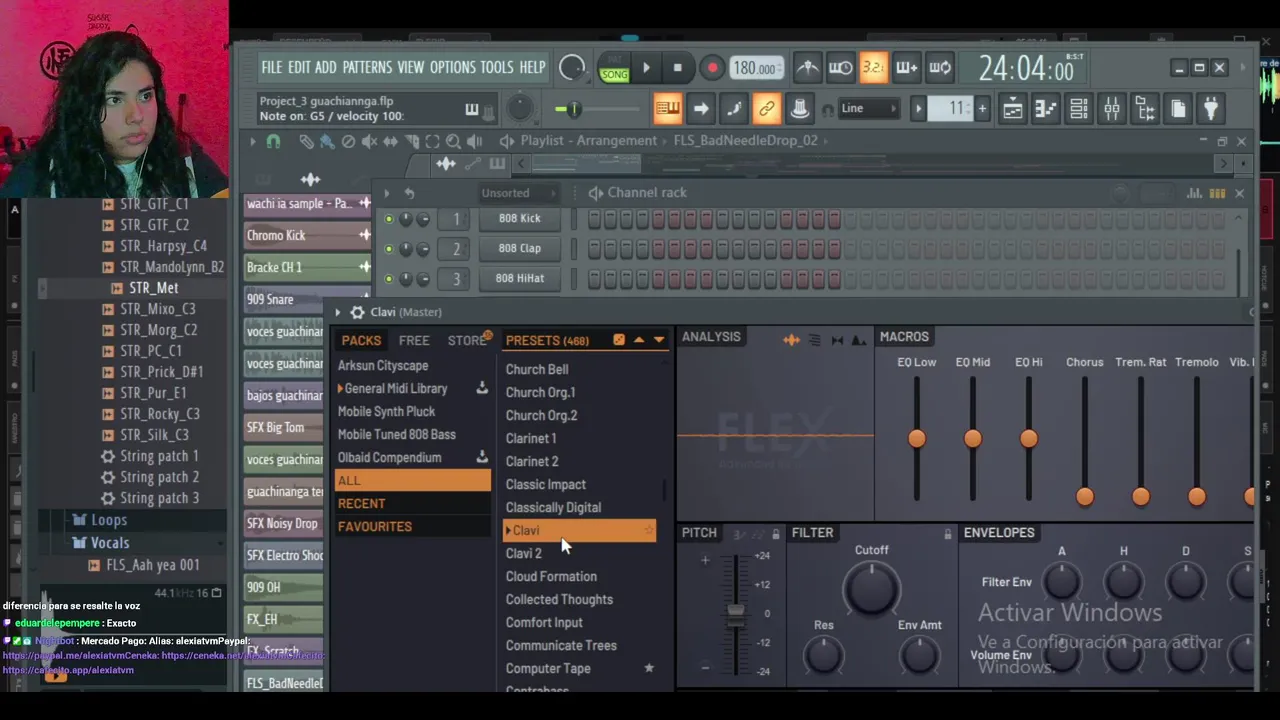Open the channel rack view icon
1280x720 pixels.
click(1079, 108)
